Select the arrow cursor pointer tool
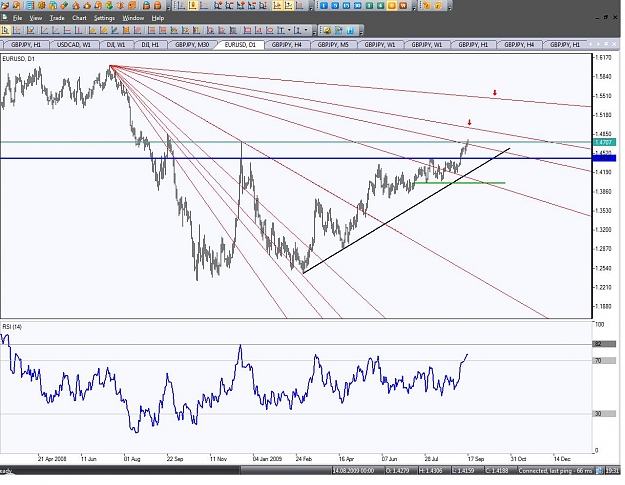The image size is (625, 485). point(6,30)
